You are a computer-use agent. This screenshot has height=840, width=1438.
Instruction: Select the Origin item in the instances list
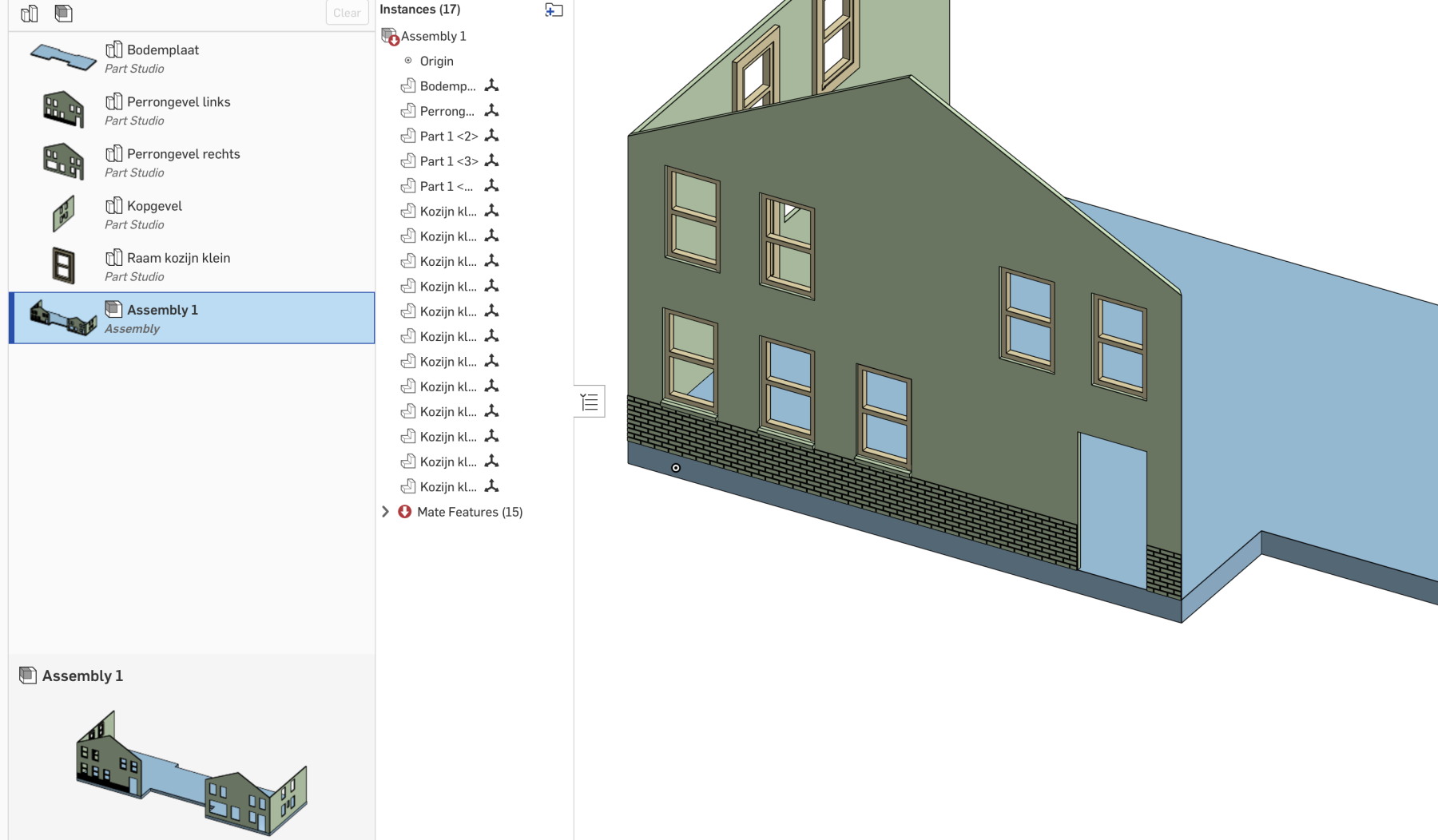436,61
